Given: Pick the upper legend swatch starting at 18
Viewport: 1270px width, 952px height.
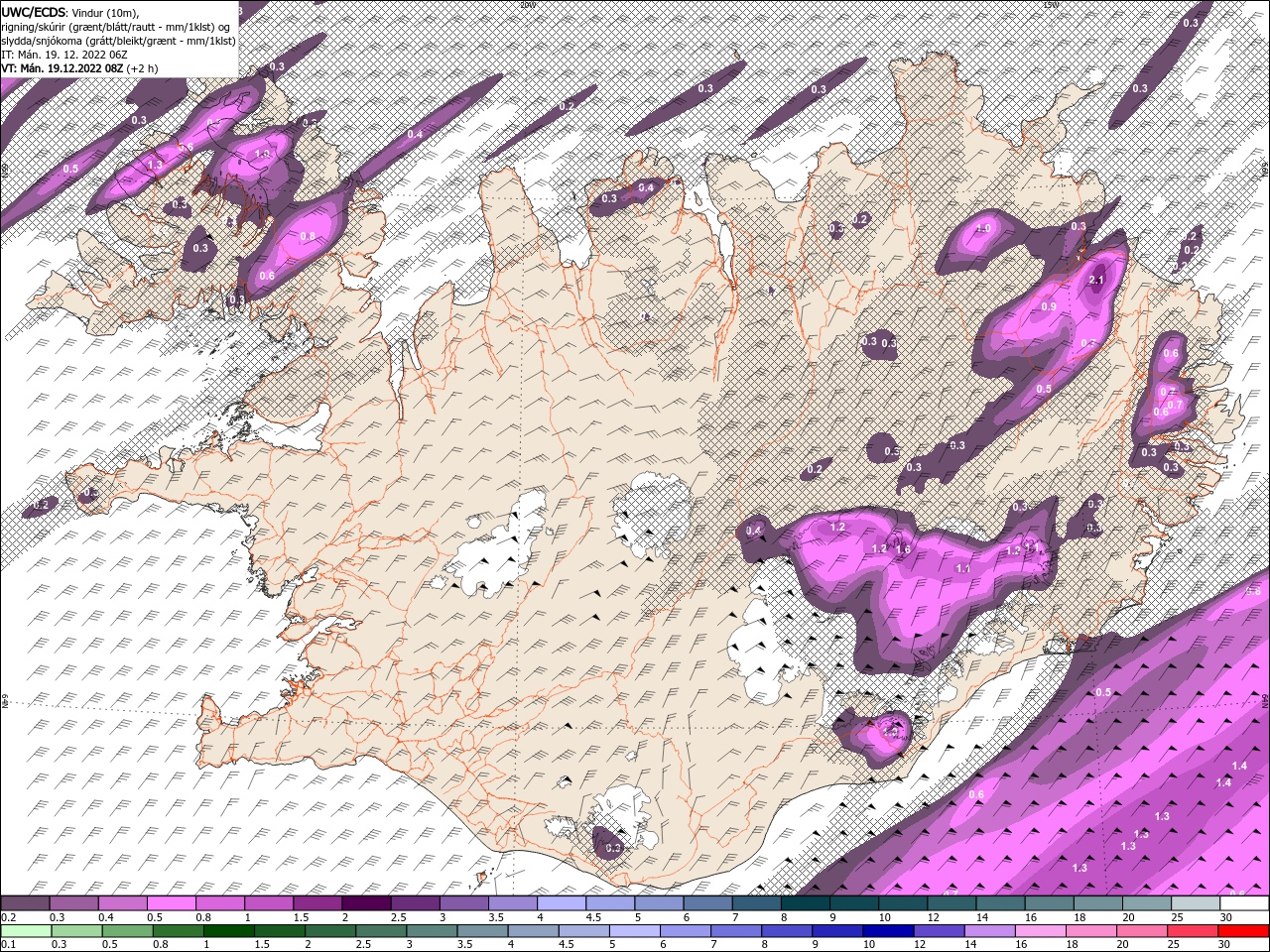Looking at the screenshot, I should pyautogui.click(x=1096, y=903).
